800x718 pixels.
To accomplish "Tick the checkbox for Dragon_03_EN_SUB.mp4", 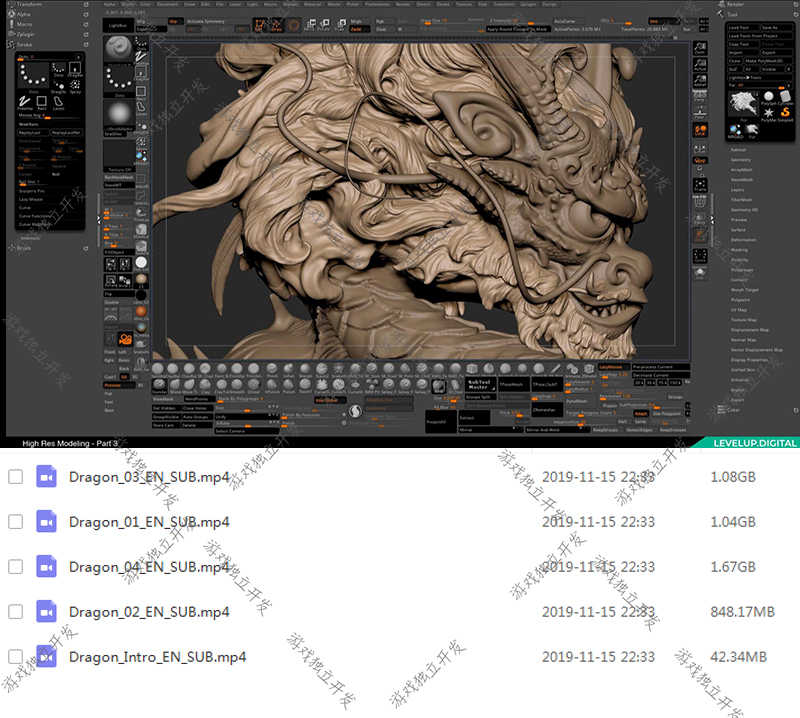I will coord(15,477).
